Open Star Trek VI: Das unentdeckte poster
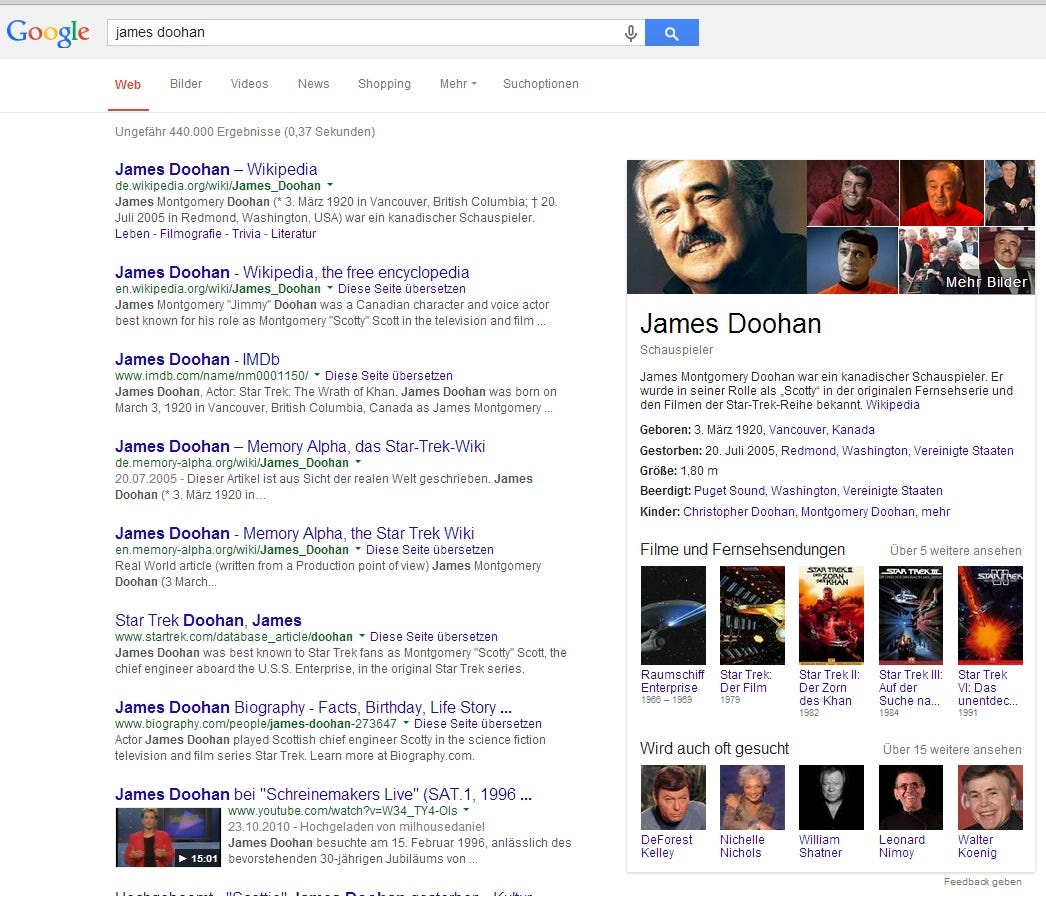 (990, 615)
